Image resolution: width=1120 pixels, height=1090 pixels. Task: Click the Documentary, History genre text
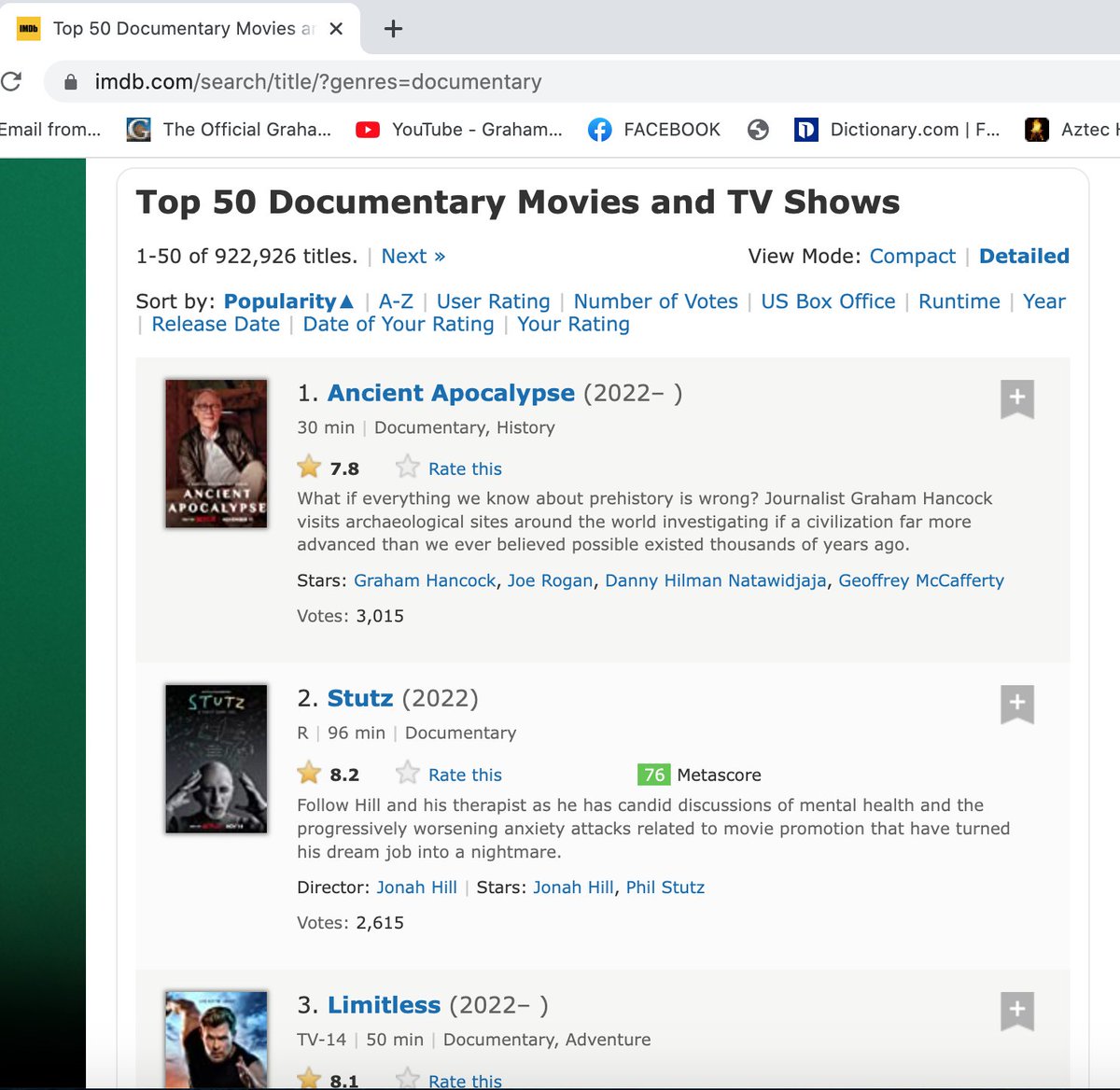465,428
